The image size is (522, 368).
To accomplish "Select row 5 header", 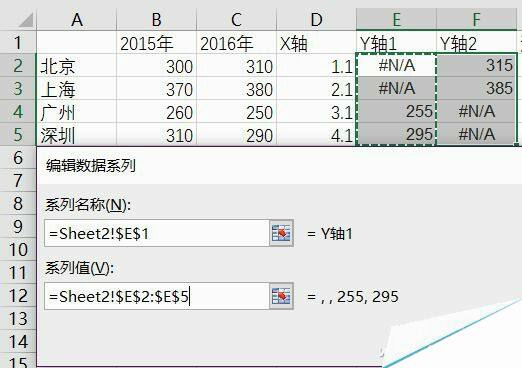I will pos(18,134).
